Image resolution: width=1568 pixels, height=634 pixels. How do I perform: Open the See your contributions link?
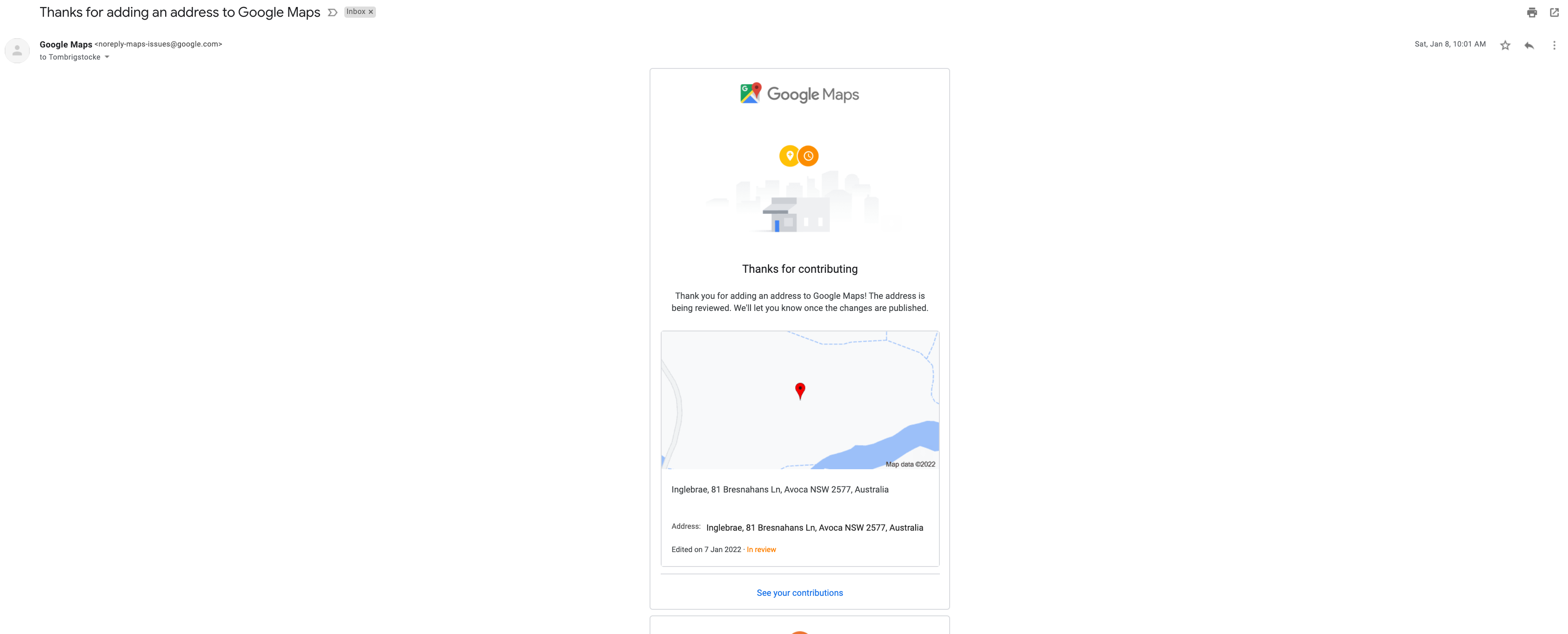pyautogui.click(x=799, y=593)
